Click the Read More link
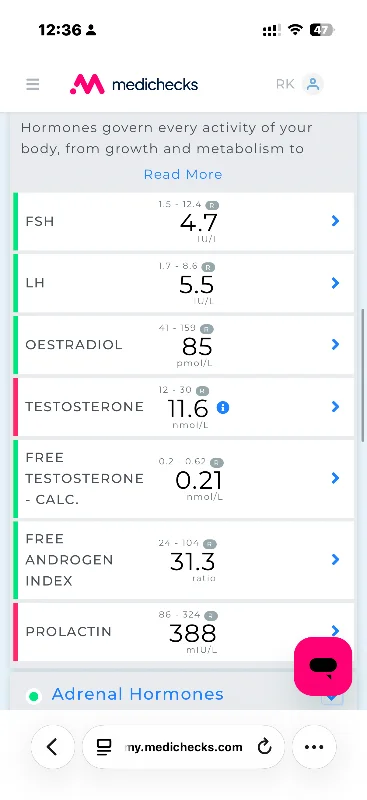The width and height of the screenshot is (367, 800). click(183, 174)
